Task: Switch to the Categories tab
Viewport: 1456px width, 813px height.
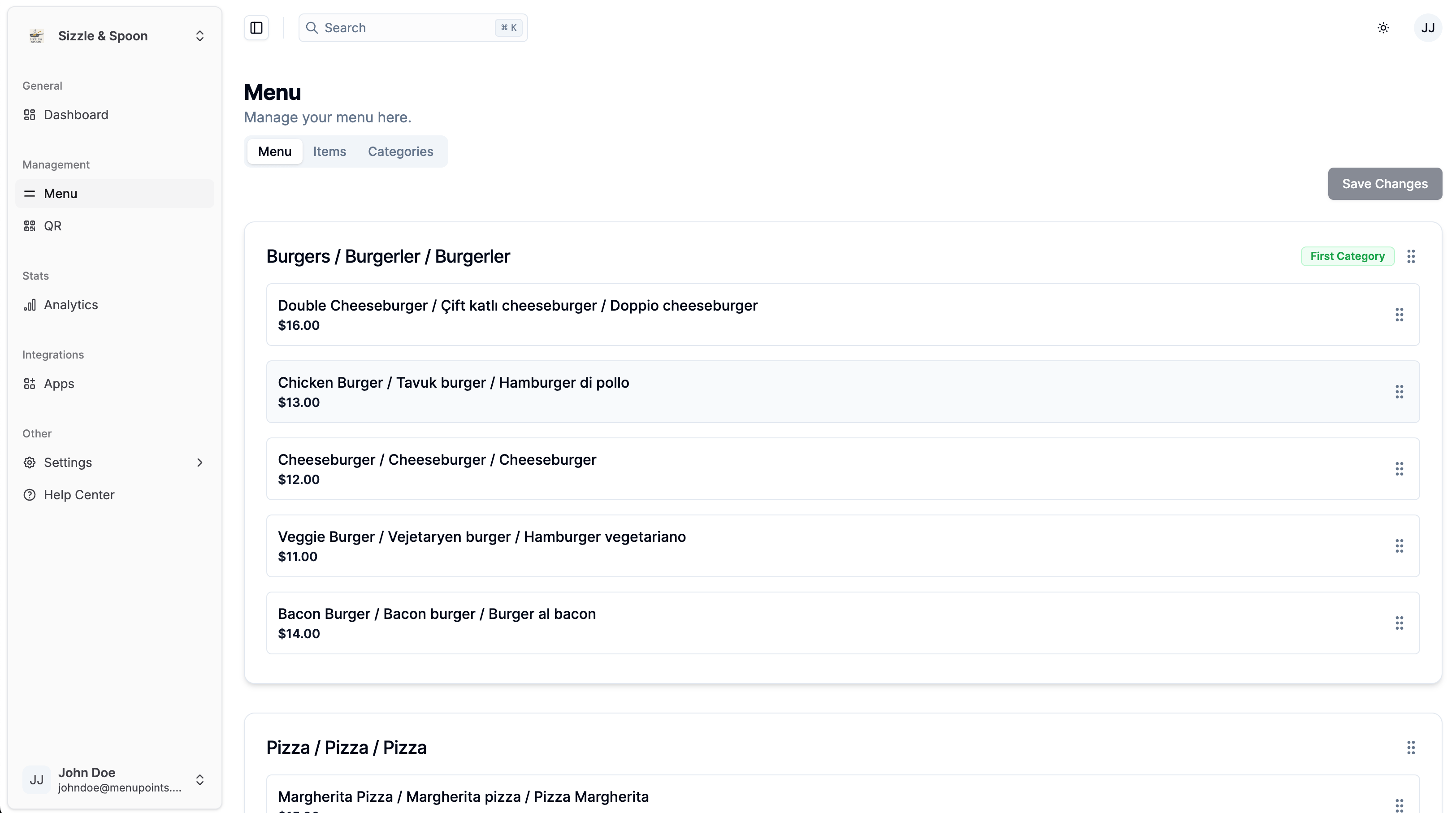Action: [x=400, y=151]
